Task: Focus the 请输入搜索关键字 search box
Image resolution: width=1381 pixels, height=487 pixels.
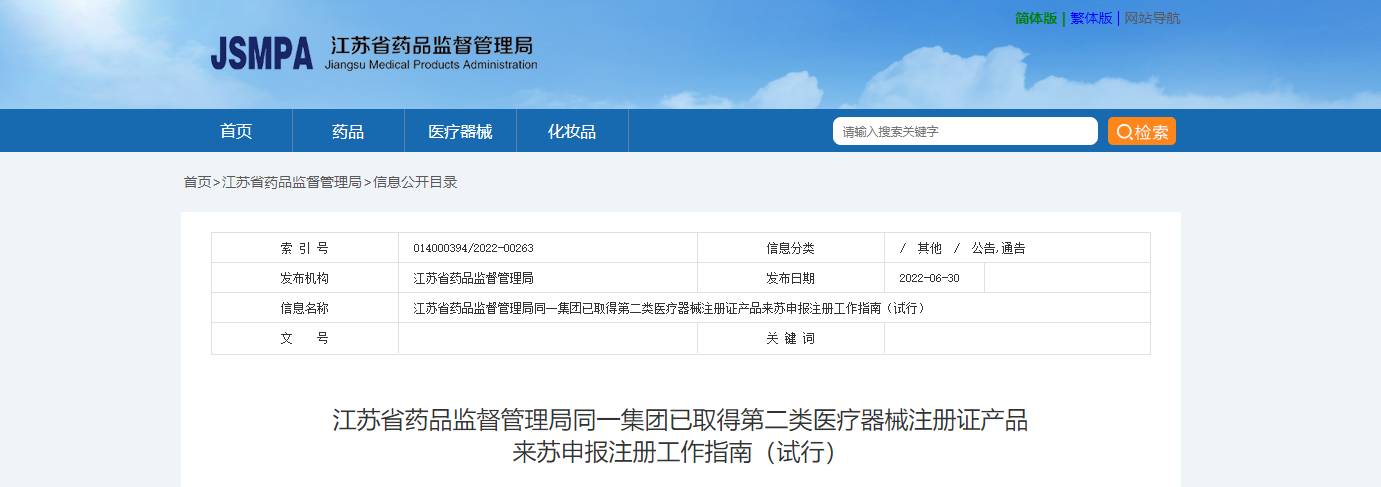Action: 964,131
